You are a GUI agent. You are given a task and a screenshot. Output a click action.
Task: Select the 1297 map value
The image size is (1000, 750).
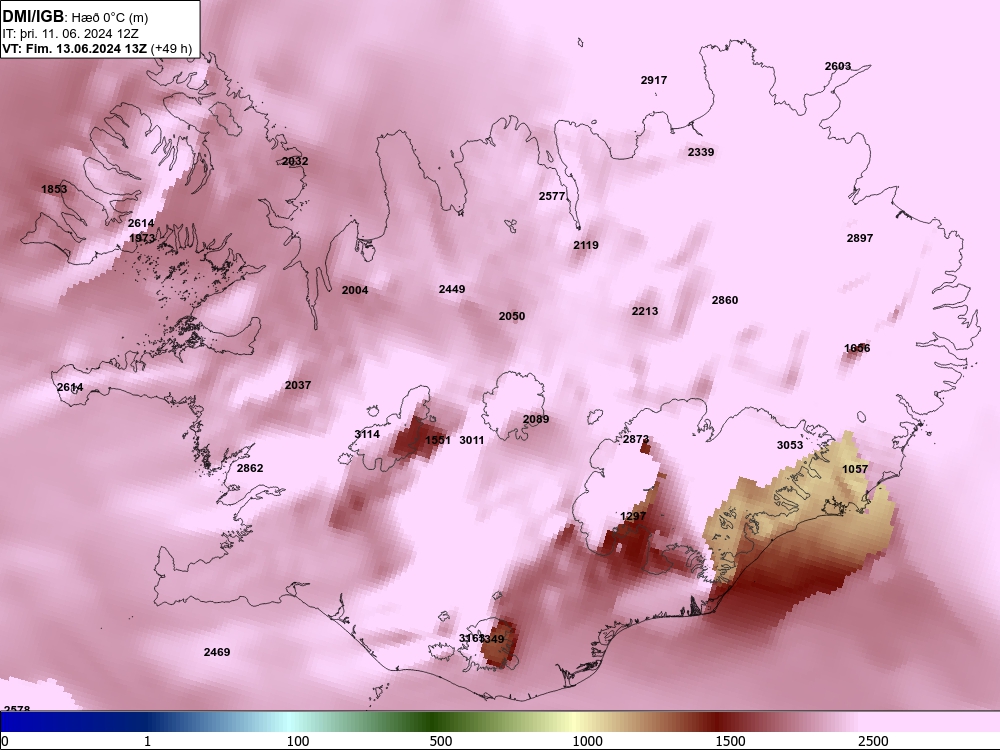[633, 517]
